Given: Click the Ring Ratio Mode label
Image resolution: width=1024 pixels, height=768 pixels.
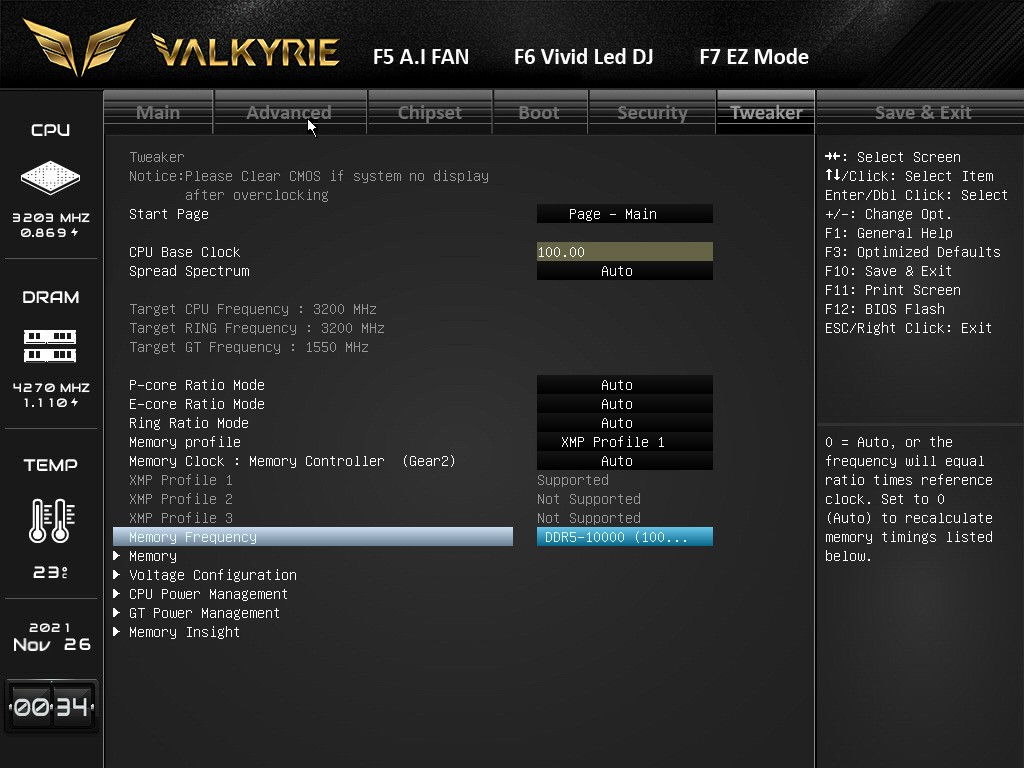Looking at the screenshot, I should (189, 423).
